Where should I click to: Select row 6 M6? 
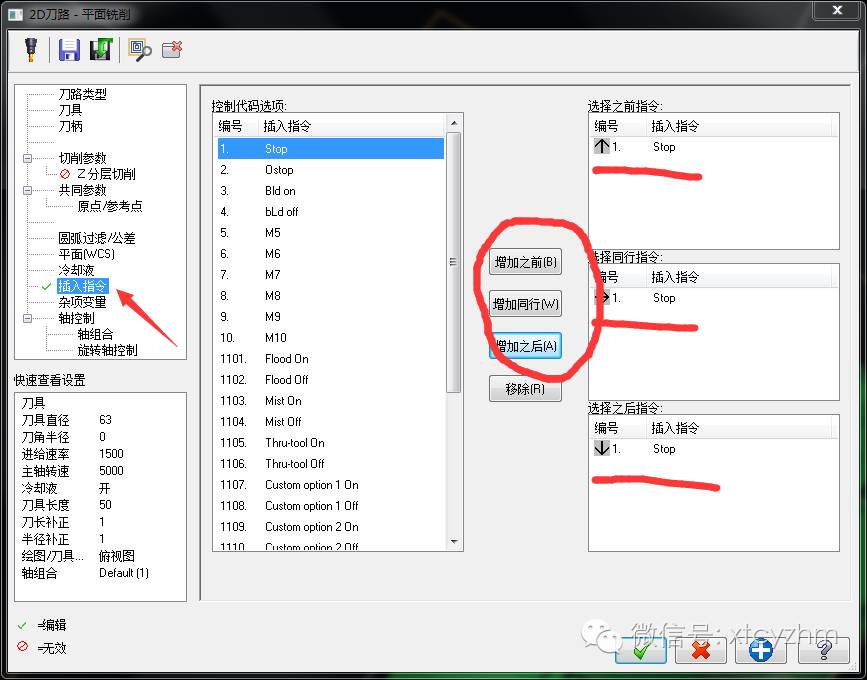(x=331, y=254)
